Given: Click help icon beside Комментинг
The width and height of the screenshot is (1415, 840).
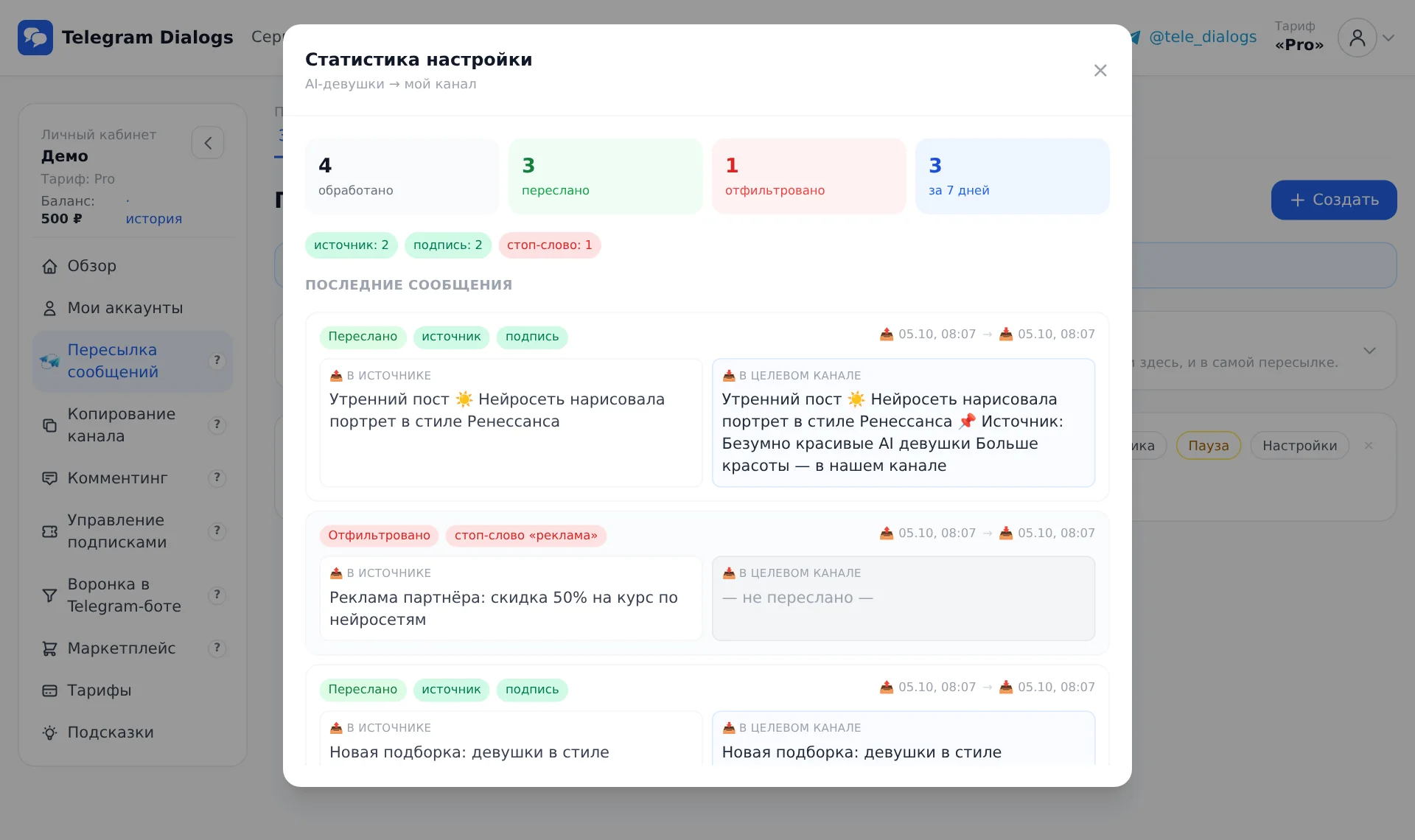Looking at the screenshot, I should pos(217,477).
